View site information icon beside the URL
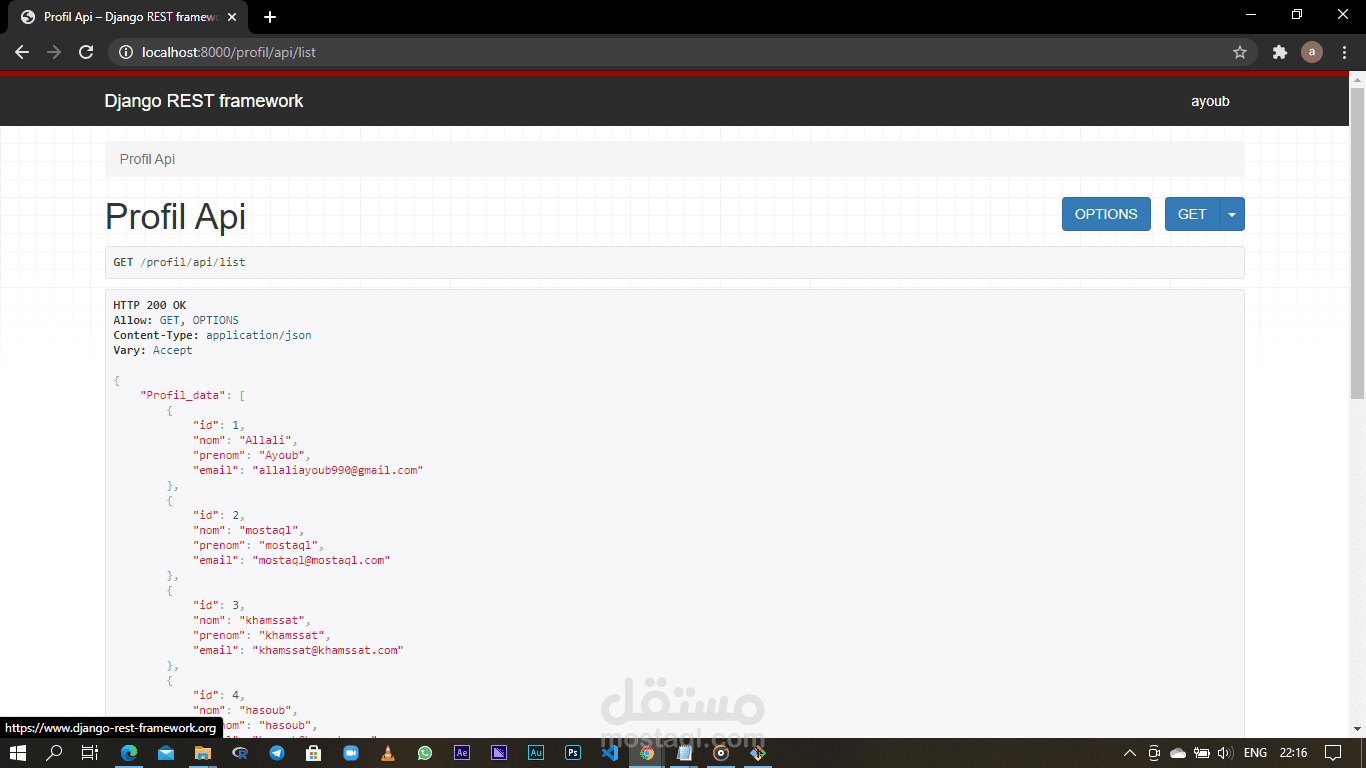 (126, 52)
